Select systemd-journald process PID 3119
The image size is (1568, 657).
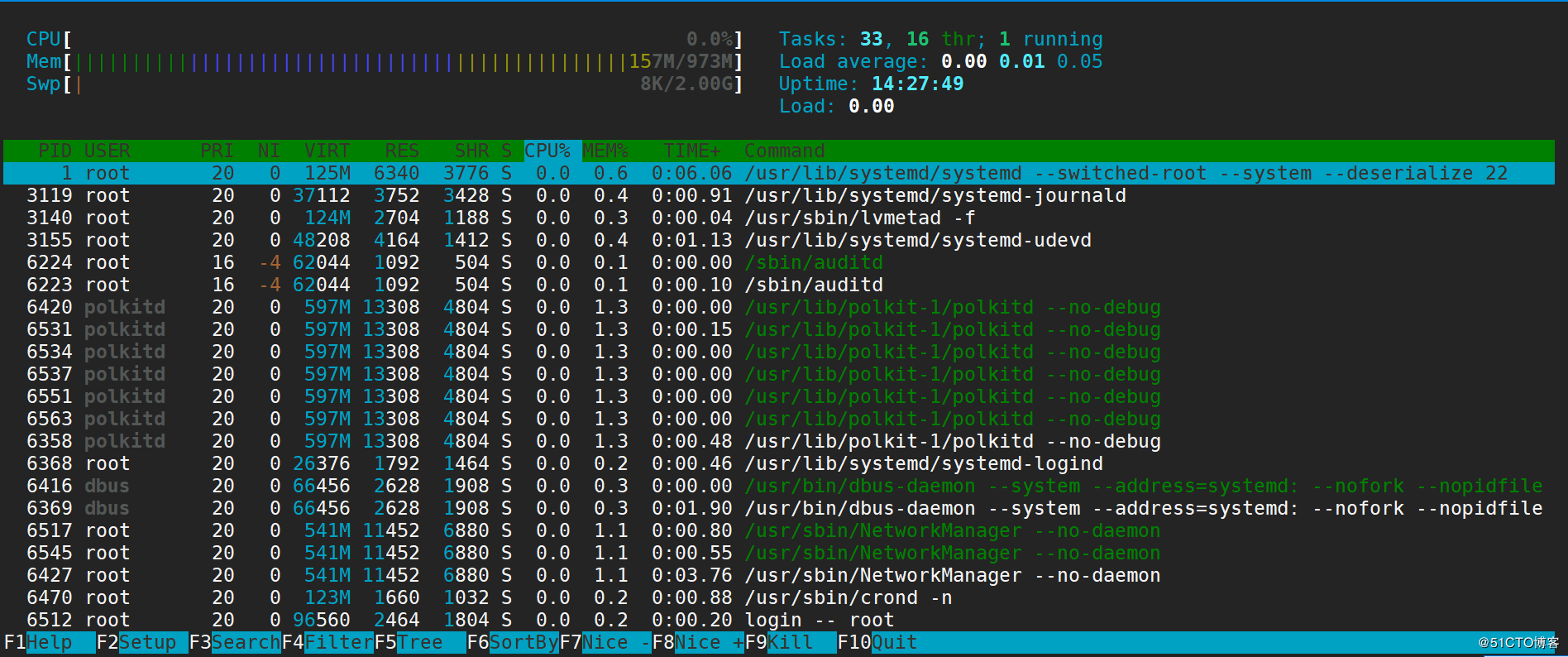(779, 195)
